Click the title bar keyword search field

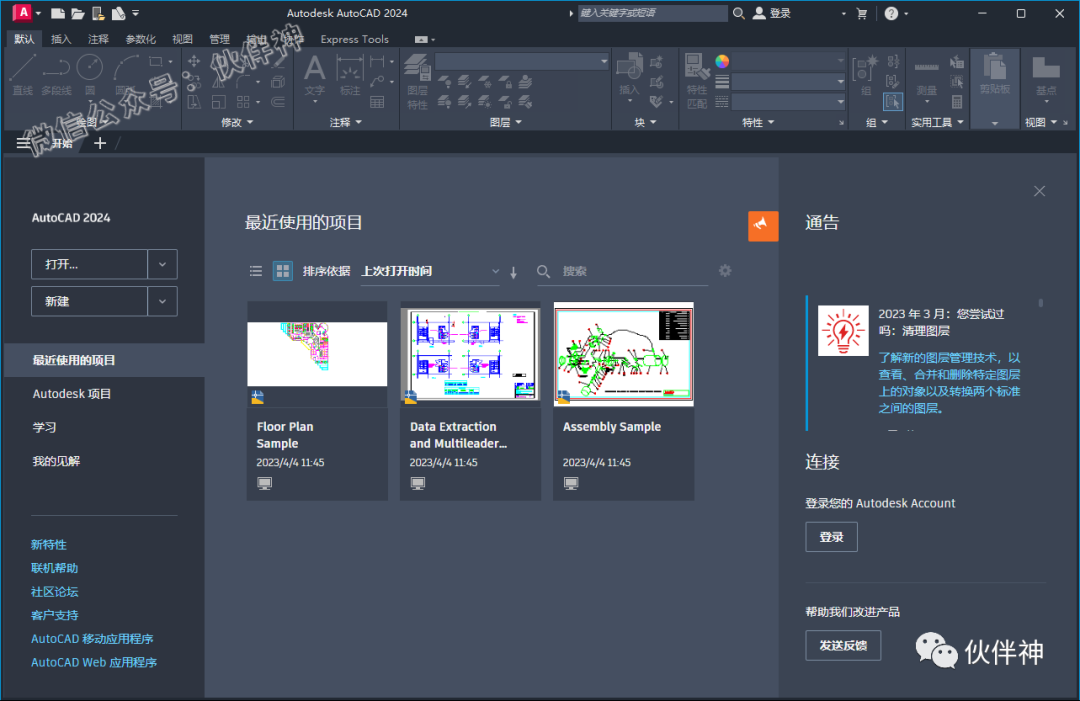tap(652, 13)
